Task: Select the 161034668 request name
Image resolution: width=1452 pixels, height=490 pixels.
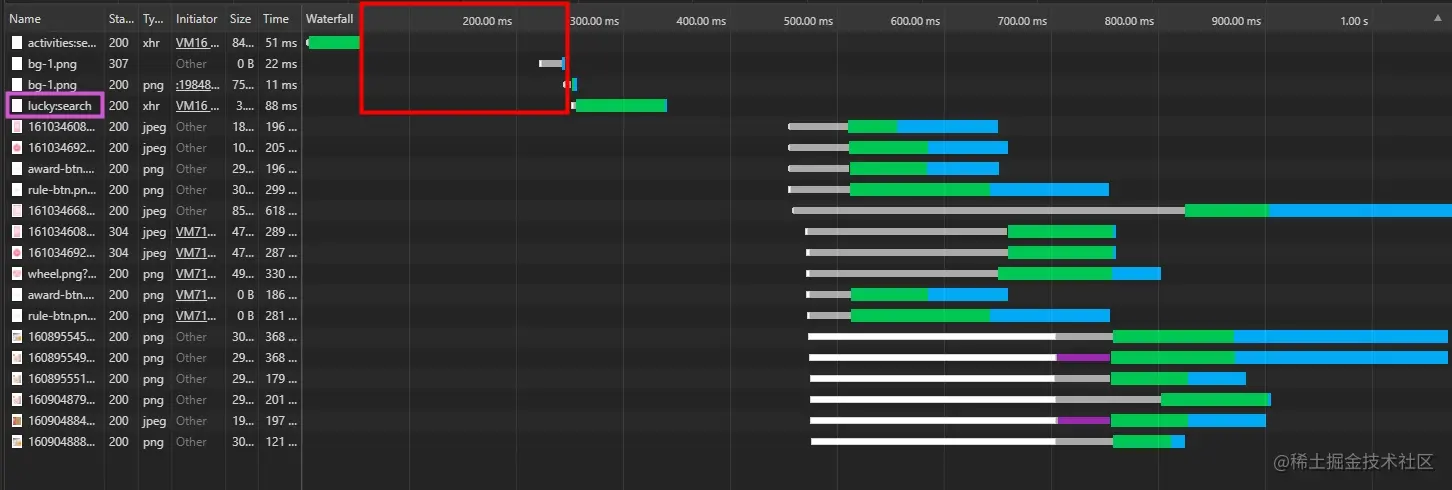Action: tap(62, 211)
